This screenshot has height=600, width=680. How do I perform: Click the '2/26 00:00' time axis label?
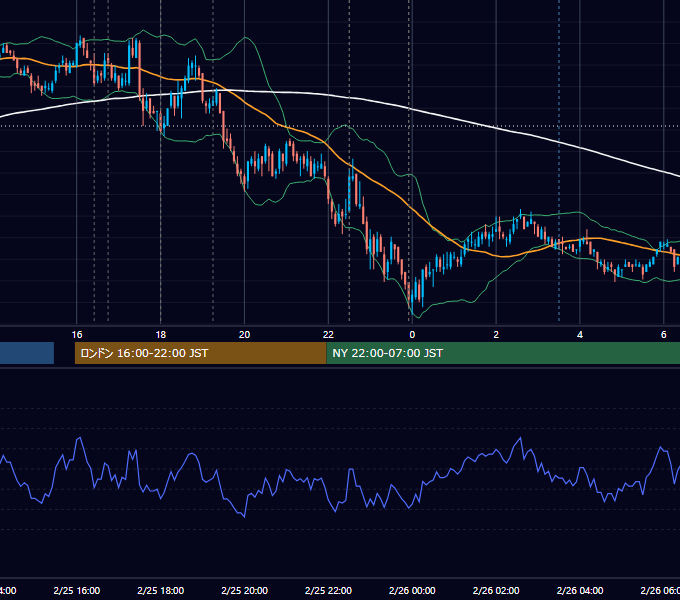(412, 590)
